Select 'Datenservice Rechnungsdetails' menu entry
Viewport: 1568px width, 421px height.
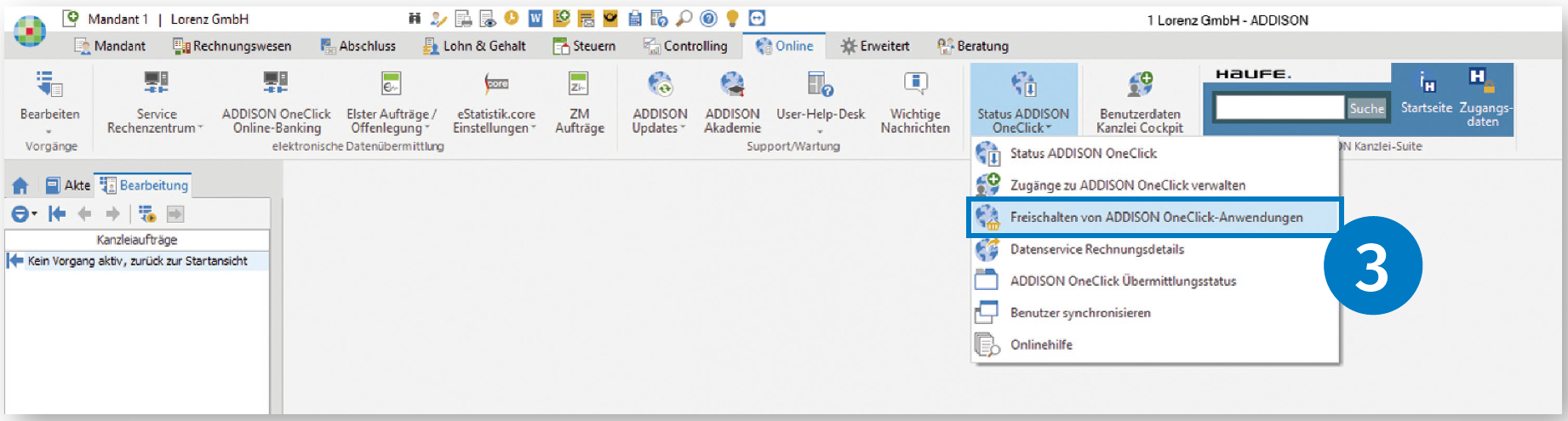click(x=1155, y=249)
